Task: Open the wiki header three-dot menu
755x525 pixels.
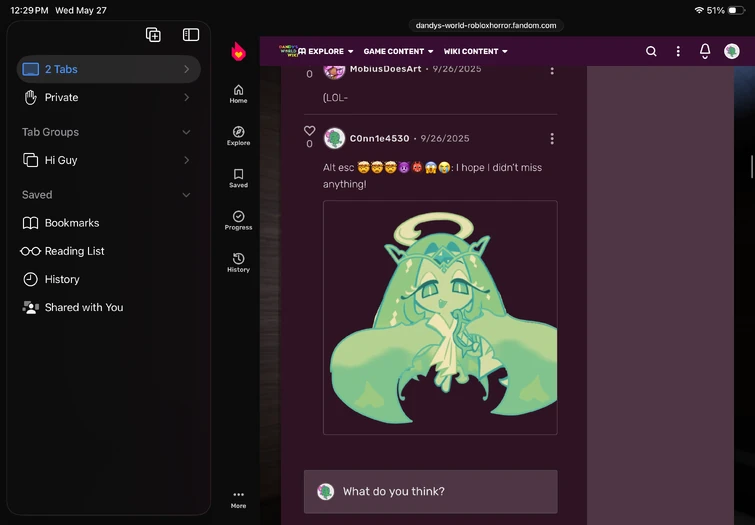Action: click(x=678, y=51)
